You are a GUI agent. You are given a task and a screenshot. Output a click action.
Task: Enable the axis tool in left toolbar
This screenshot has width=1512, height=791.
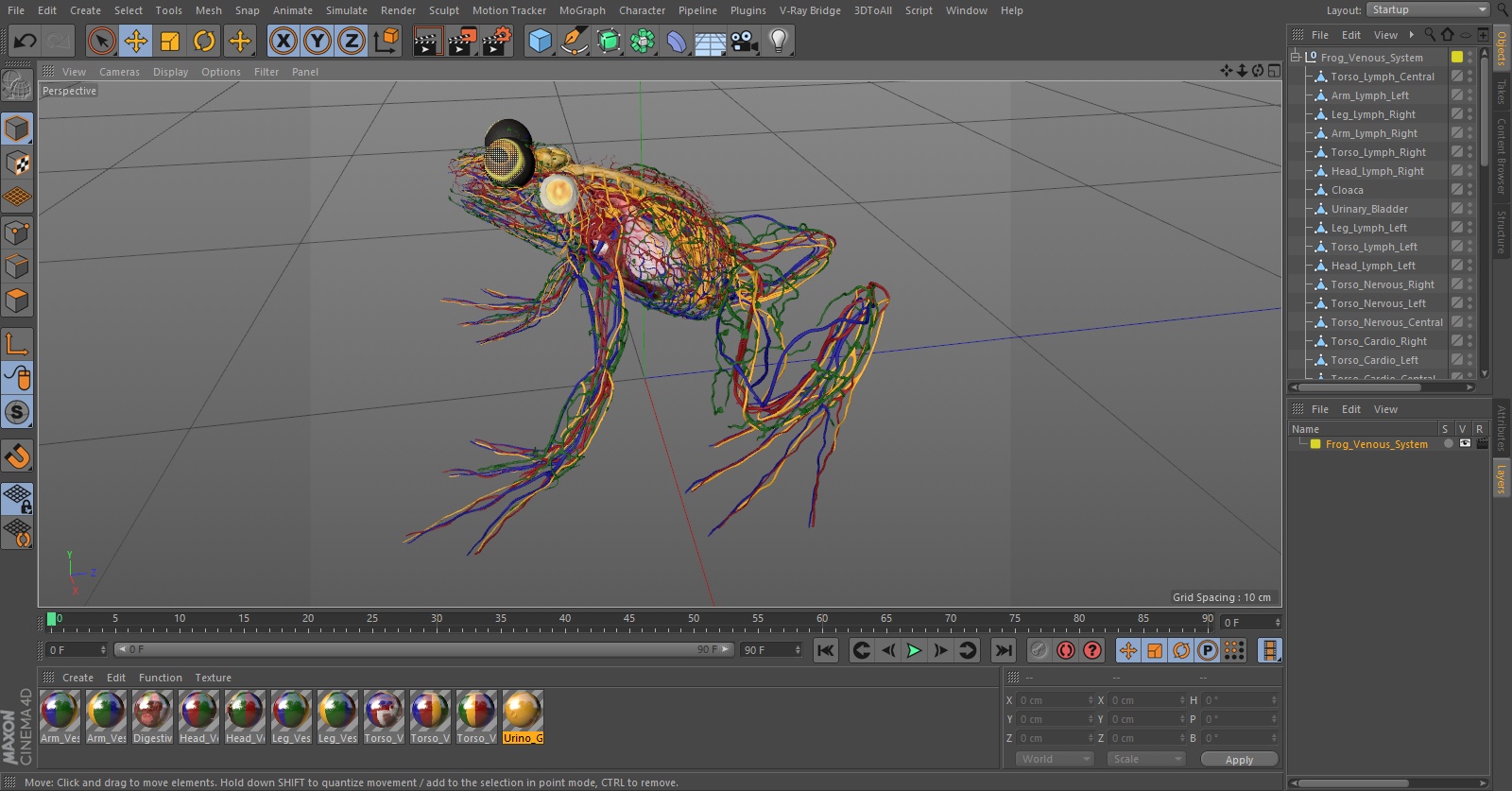17,344
